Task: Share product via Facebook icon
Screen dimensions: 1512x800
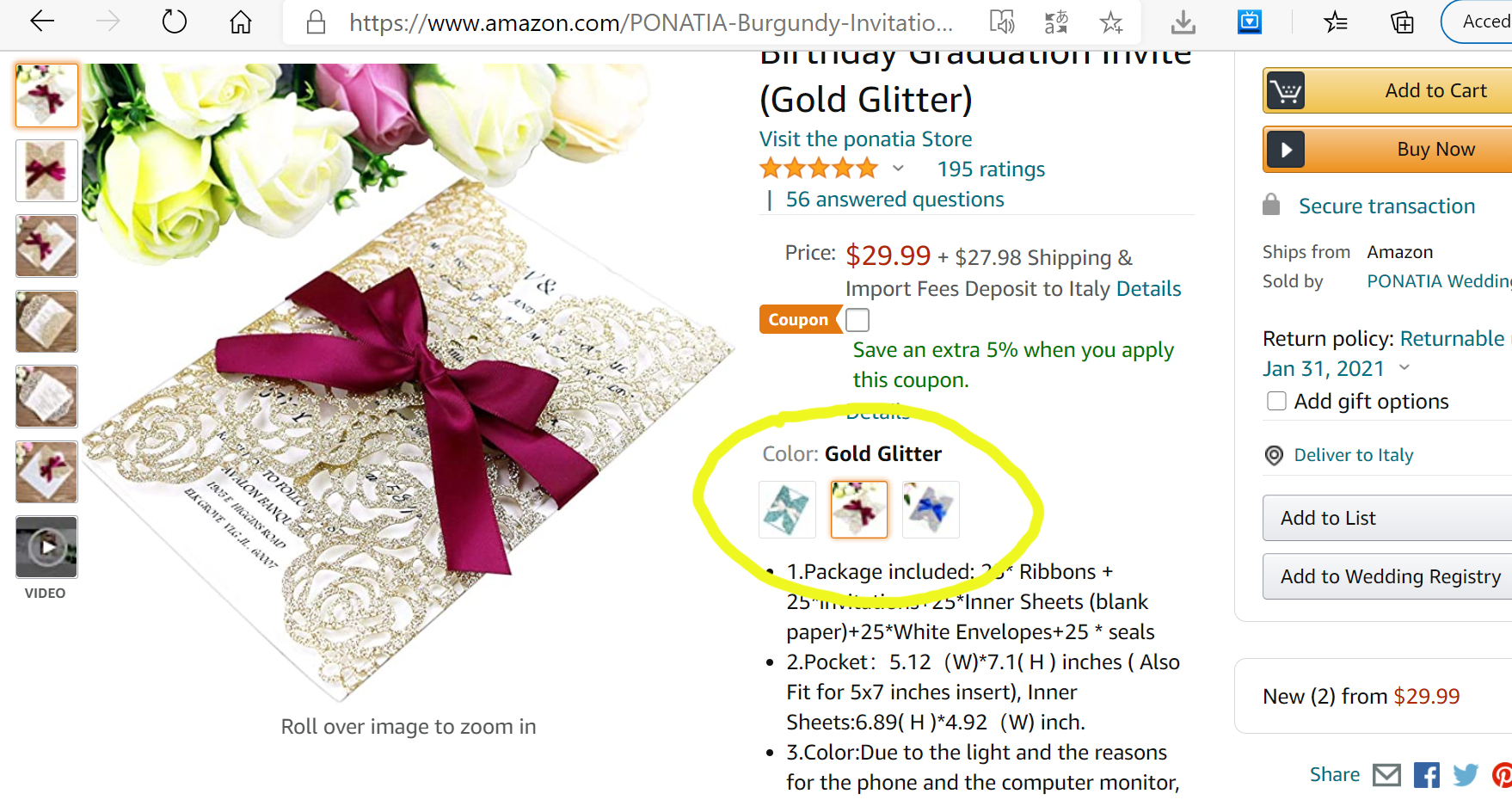Action: (x=1426, y=775)
